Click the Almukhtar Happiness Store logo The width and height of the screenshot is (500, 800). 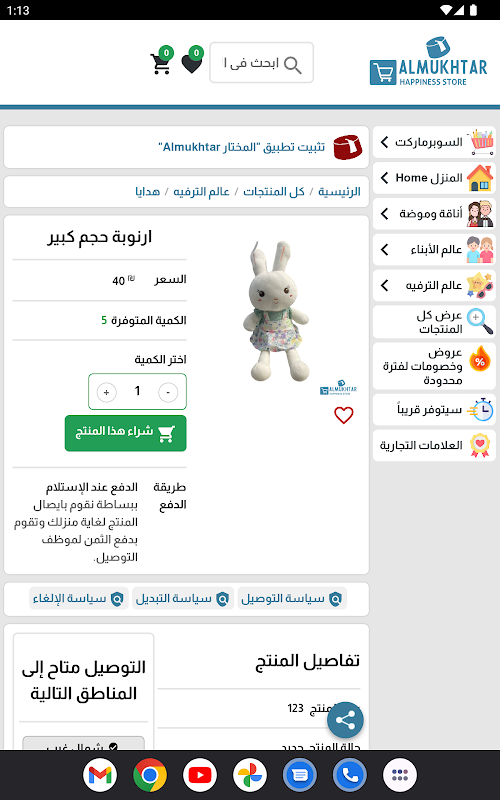(429, 61)
